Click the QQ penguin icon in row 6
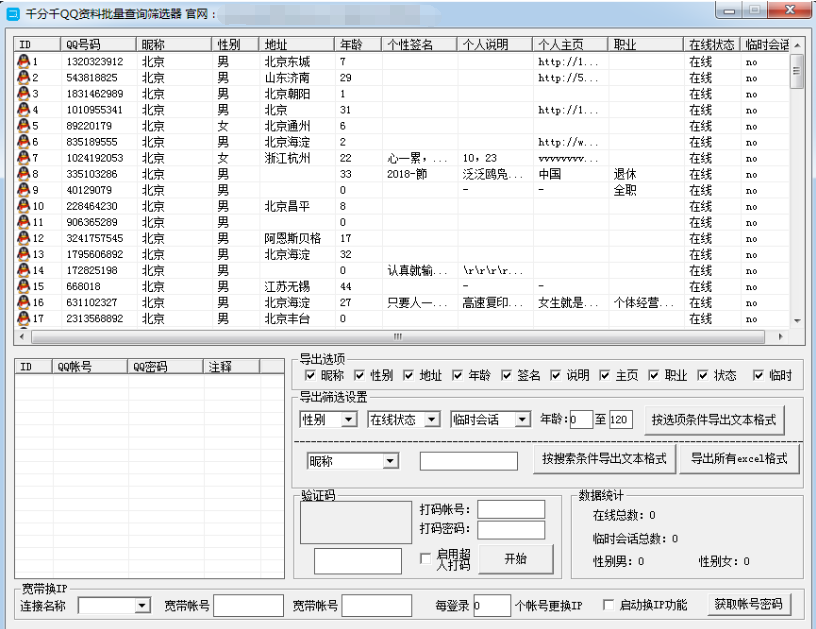816x629 pixels. tap(23, 142)
